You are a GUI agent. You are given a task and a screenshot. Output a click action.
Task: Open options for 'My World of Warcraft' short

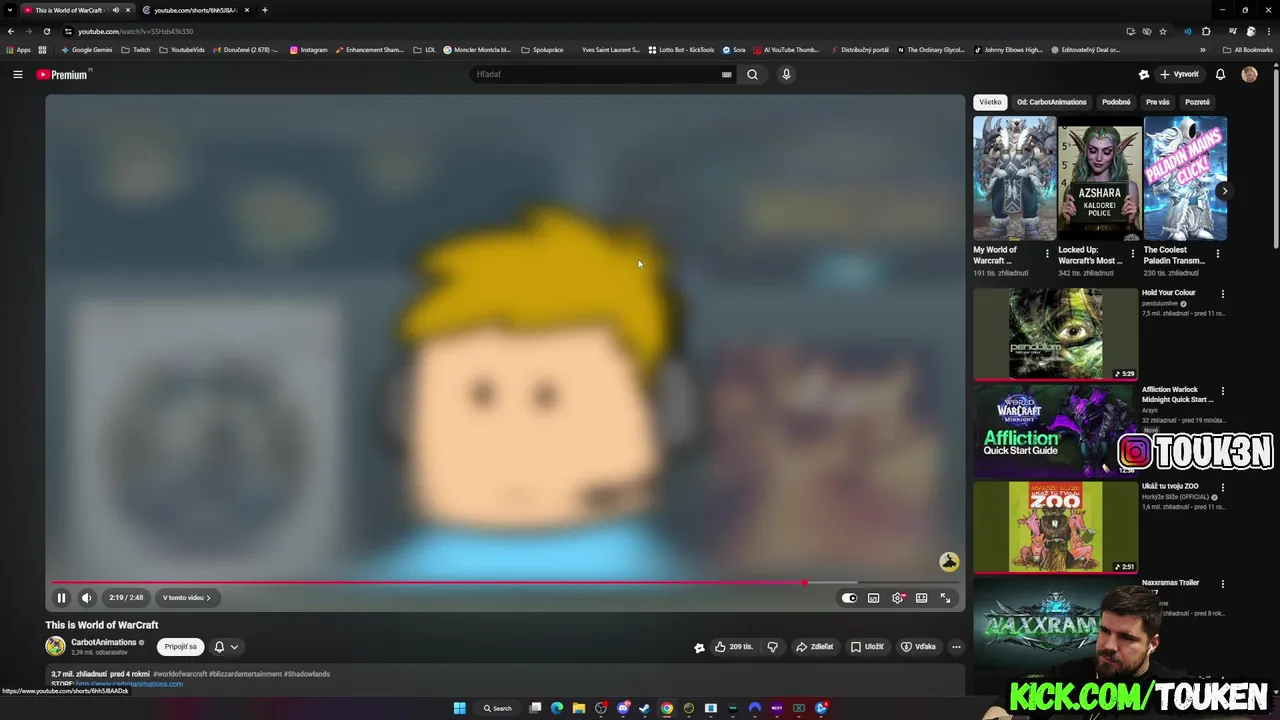coord(1047,254)
